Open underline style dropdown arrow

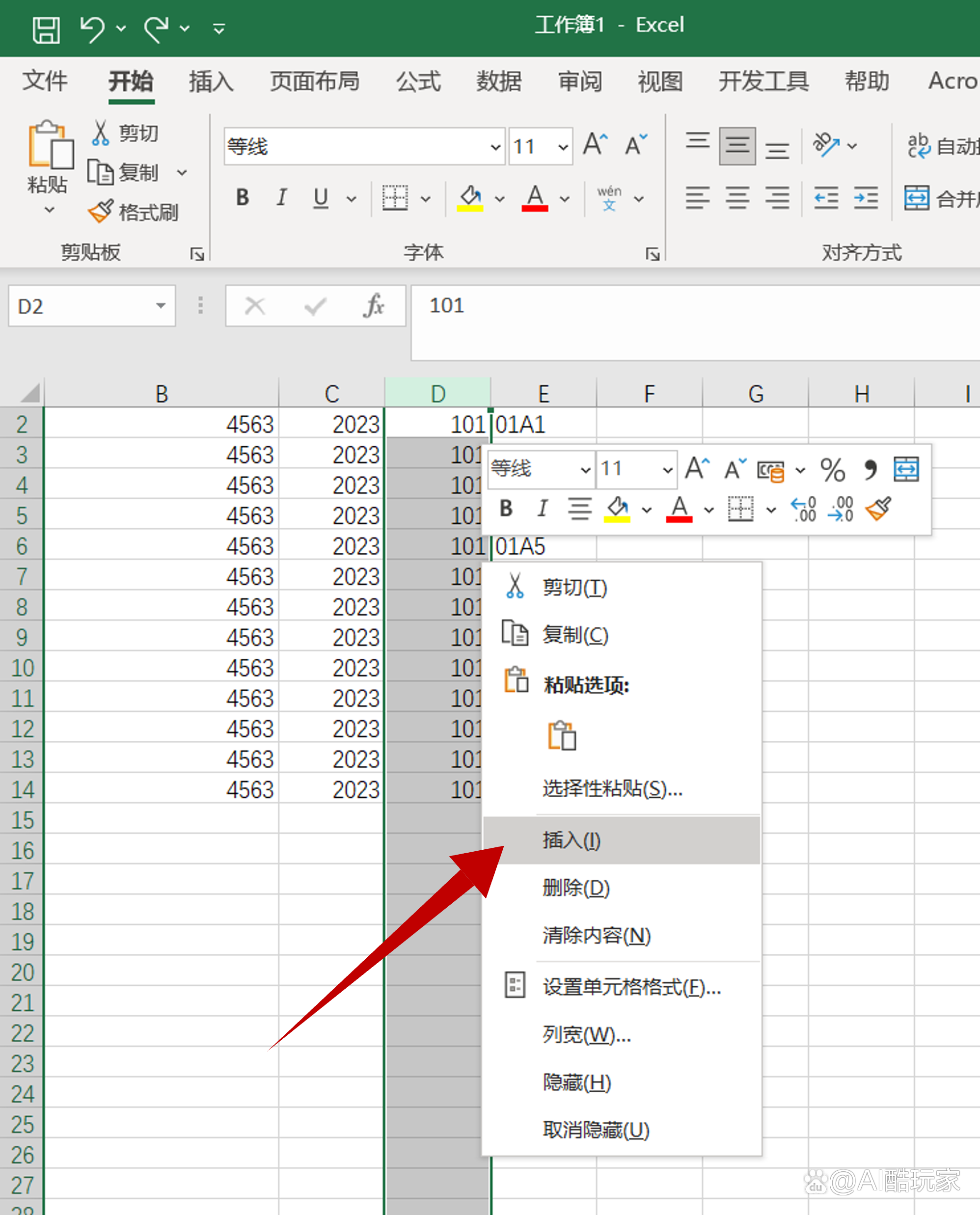point(351,199)
